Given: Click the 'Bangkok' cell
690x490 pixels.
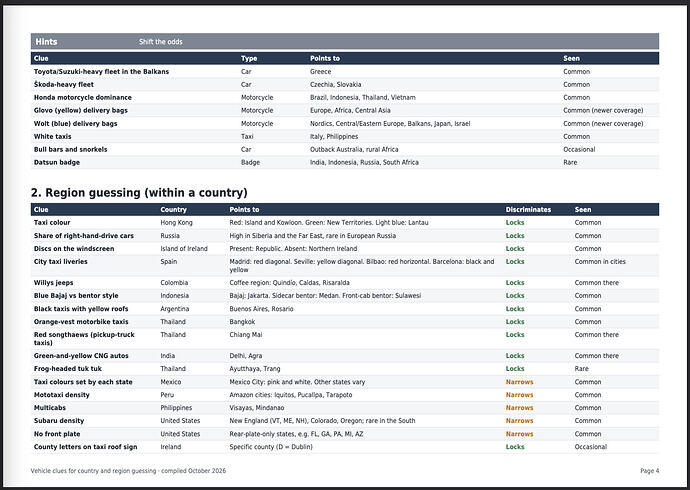Looking at the screenshot, I should [242, 322].
